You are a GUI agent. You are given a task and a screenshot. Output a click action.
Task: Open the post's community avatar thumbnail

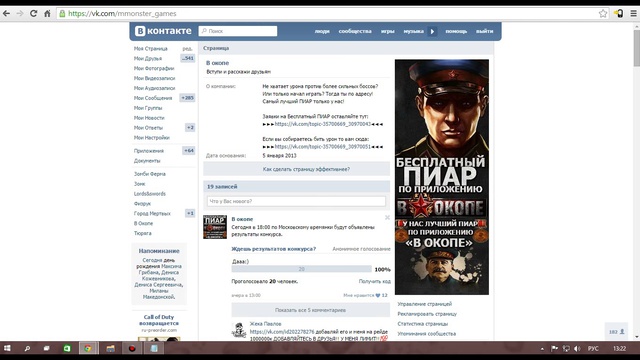pos(215,227)
